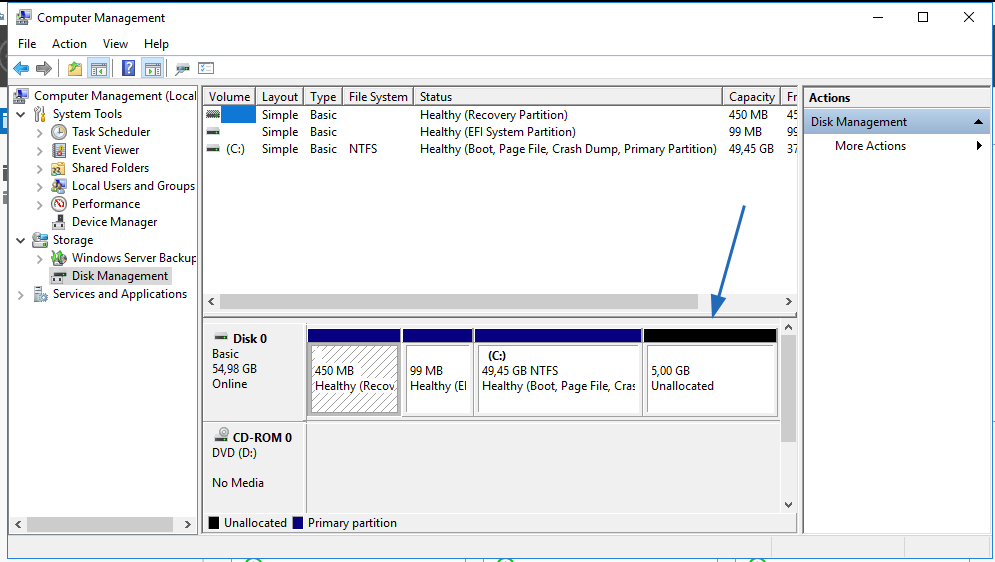Toggle the Show/Hide Console Tree button

click(x=98, y=68)
